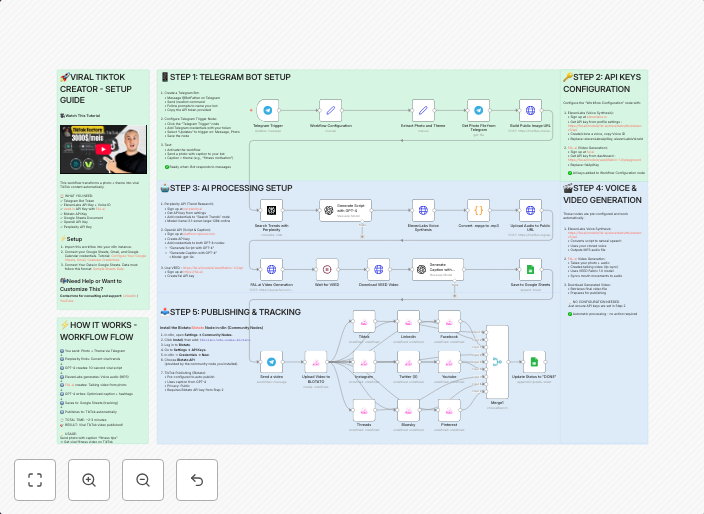Viewport: 704px width, 514px height.
Task: Zoom in on the workflow canvas
Action: click(89, 480)
